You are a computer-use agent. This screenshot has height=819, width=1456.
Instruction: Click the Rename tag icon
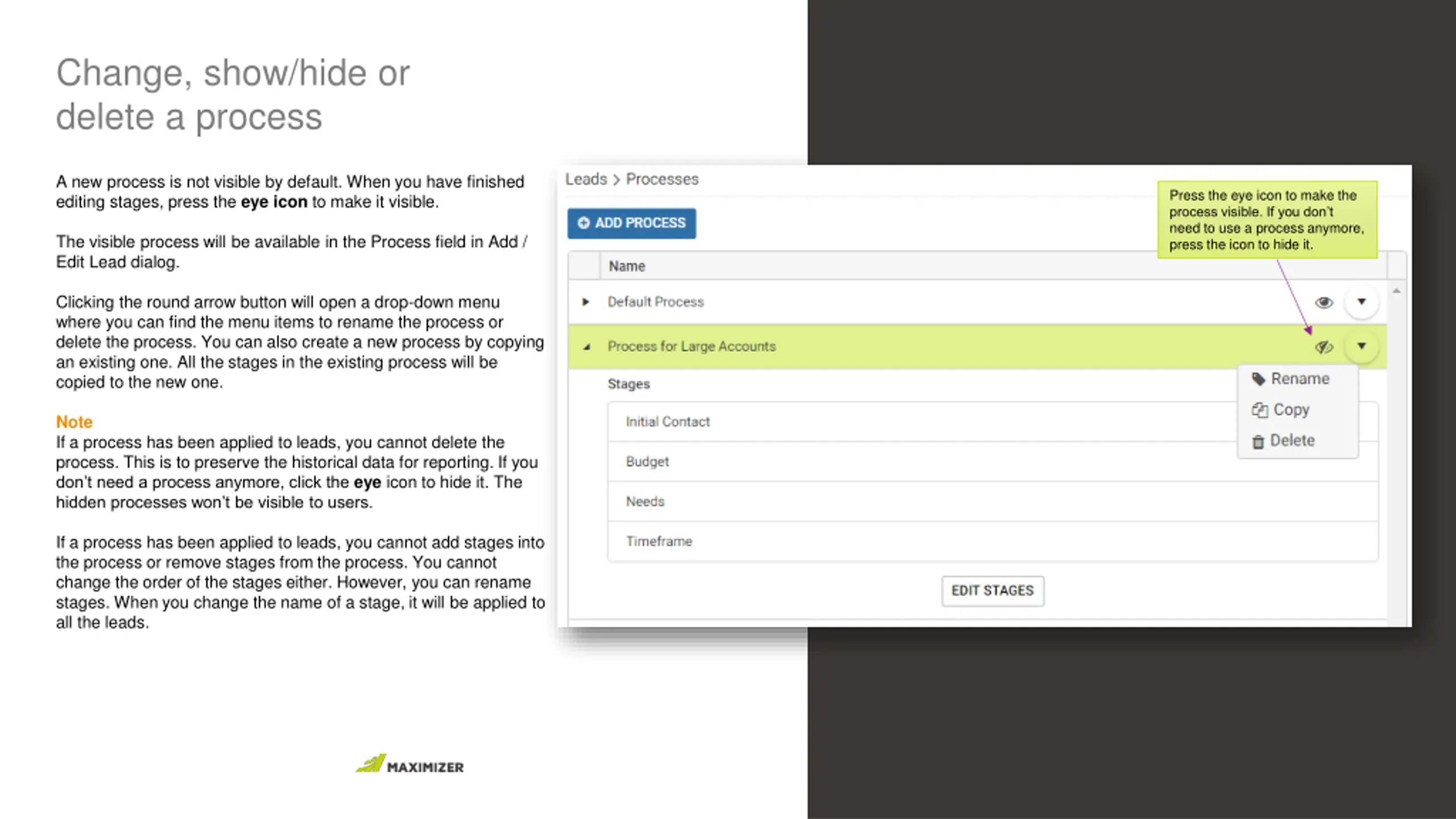coord(1258,379)
